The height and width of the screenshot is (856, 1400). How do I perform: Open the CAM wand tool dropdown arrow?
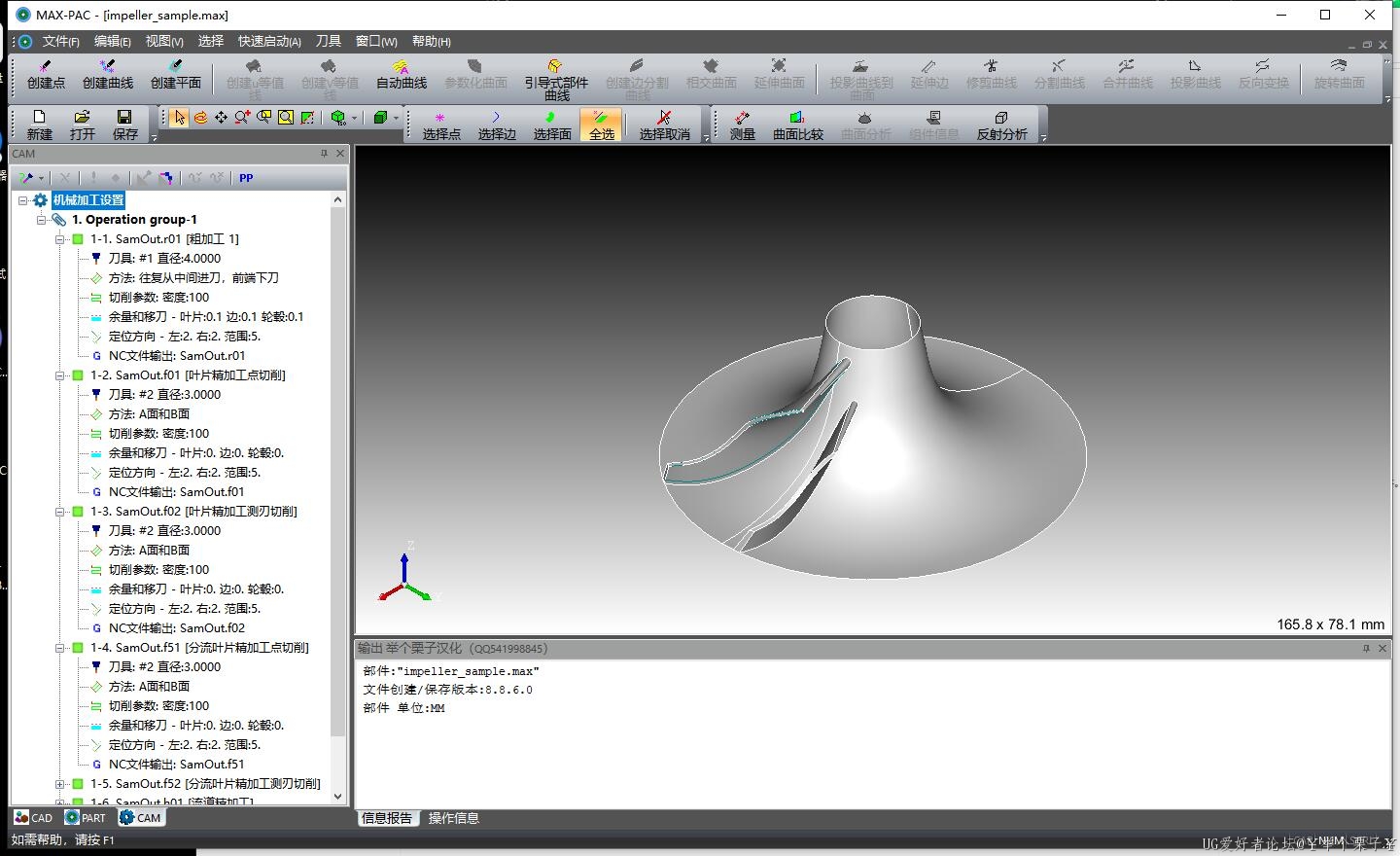click(x=41, y=178)
